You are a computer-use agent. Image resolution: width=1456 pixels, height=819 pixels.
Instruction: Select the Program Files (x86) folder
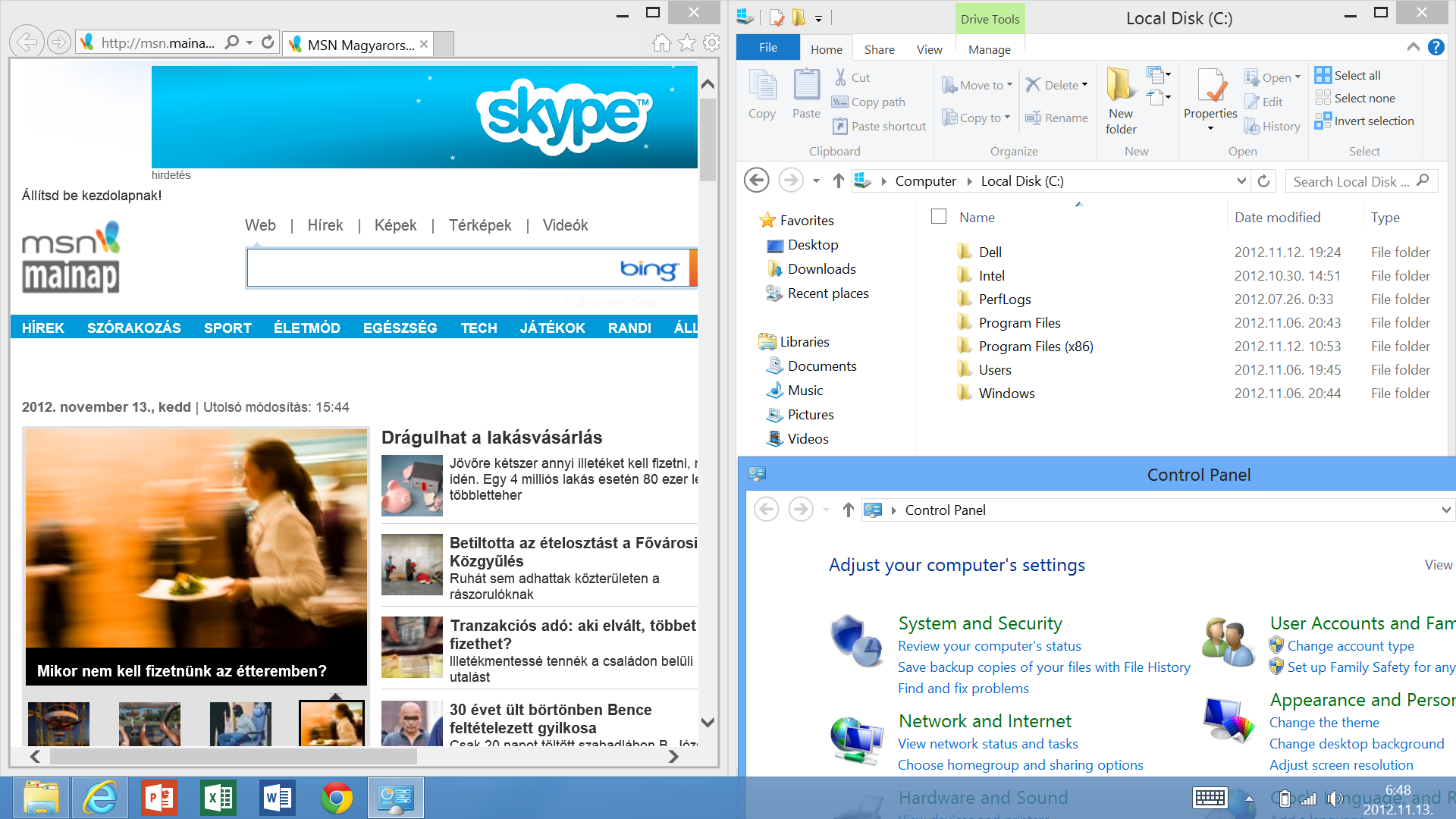tap(1035, 346)
